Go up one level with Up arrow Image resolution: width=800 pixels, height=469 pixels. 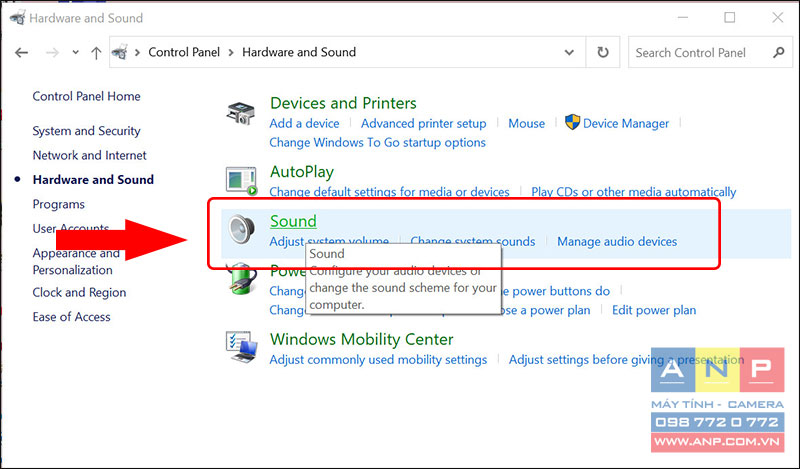[x=96, y=52]
